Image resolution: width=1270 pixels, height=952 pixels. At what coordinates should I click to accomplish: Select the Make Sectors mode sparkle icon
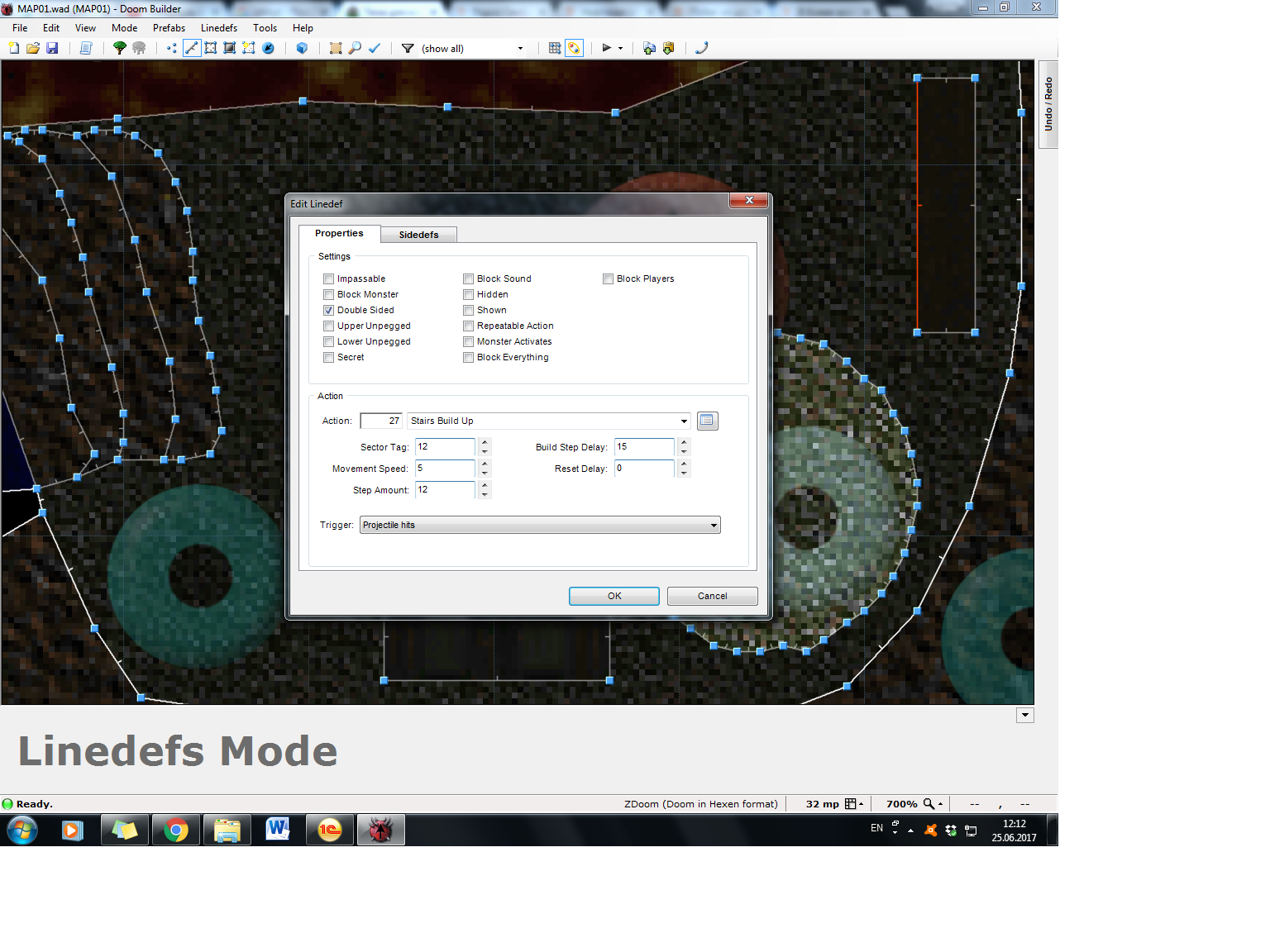pyautogui.click(x=249, y=48)
